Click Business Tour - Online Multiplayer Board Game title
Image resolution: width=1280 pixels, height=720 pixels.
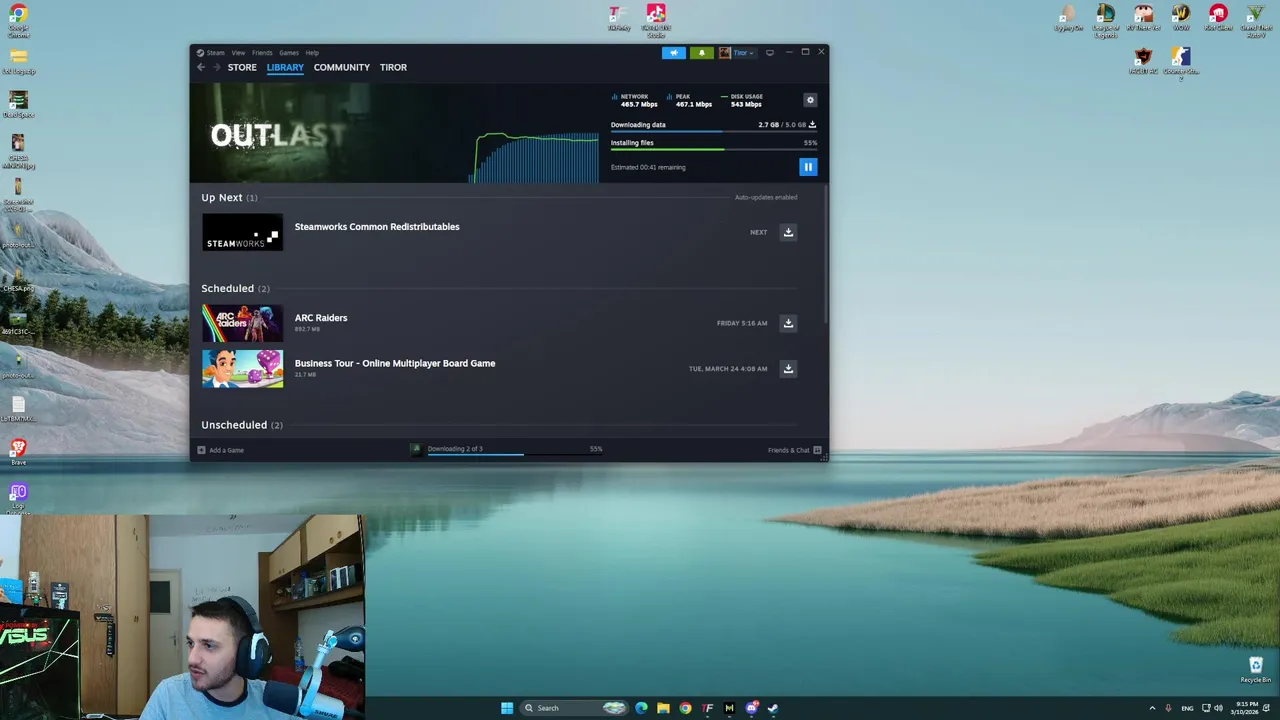pyautogui.click(x=395, y=363)
